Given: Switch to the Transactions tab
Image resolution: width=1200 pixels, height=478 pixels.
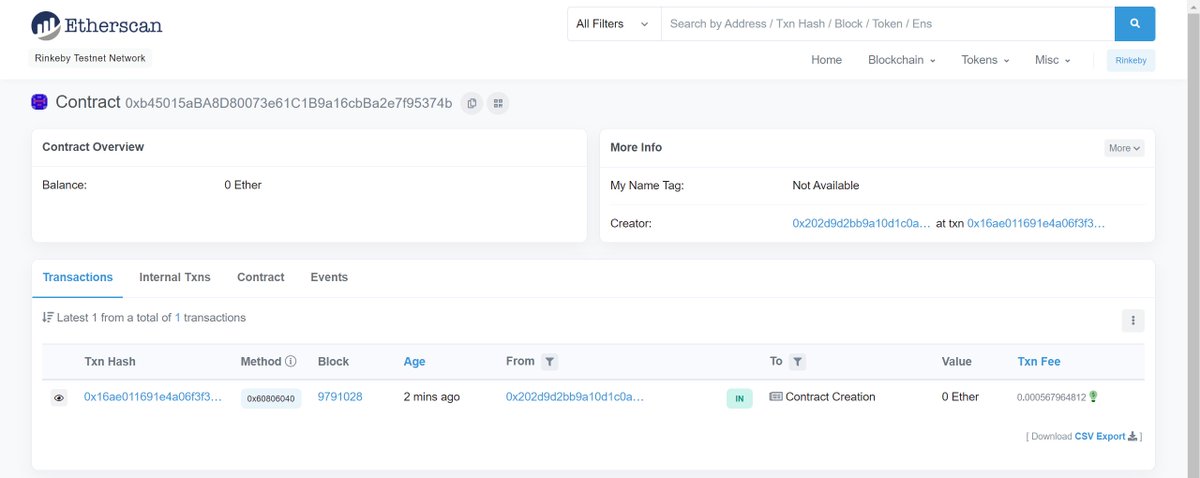Looking at the screenshot, I should pyautogui.click(x=78, y=277).
